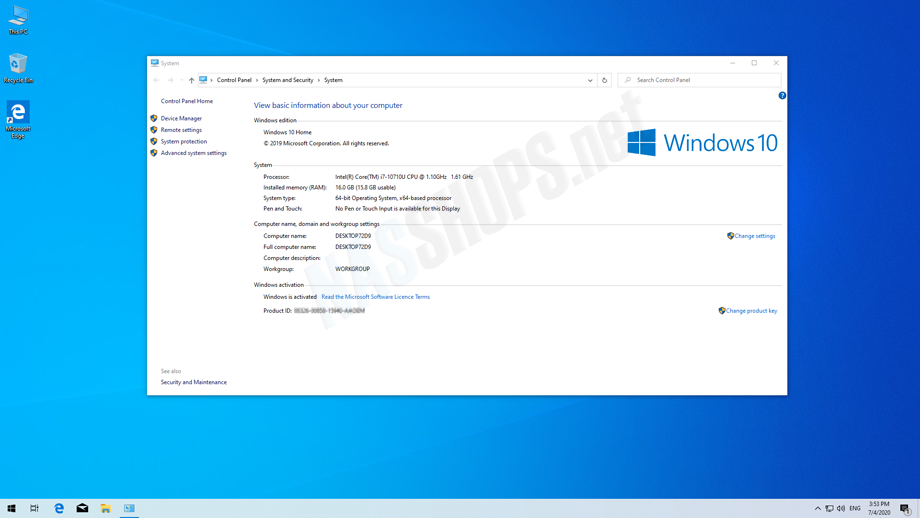
Task: Open network status tray icon
Action: pyautogui.click(x=829, y=508)
